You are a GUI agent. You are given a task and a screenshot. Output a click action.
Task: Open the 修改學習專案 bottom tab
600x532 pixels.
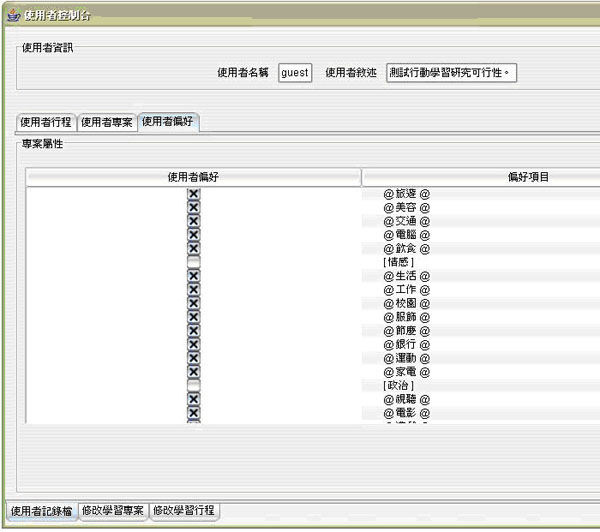tap(113, 511)
